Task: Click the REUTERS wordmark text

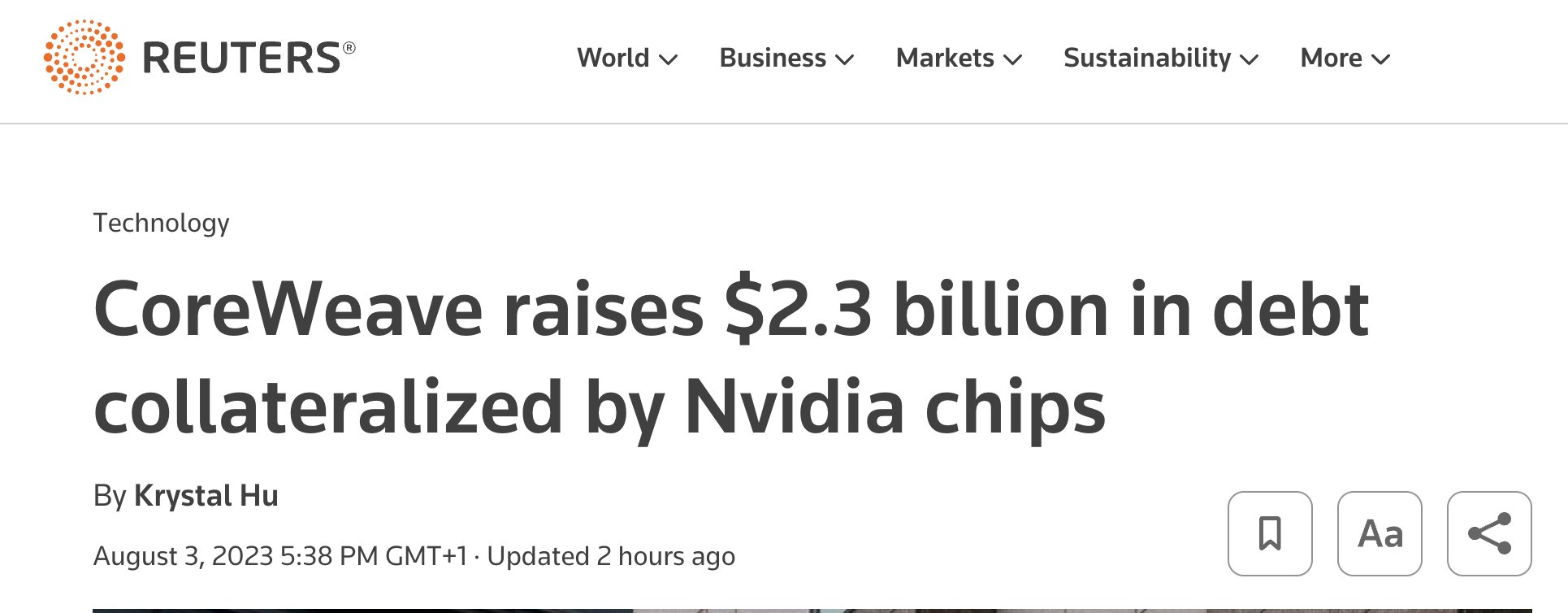Action: pyautogui.click(x=249, y=58)
